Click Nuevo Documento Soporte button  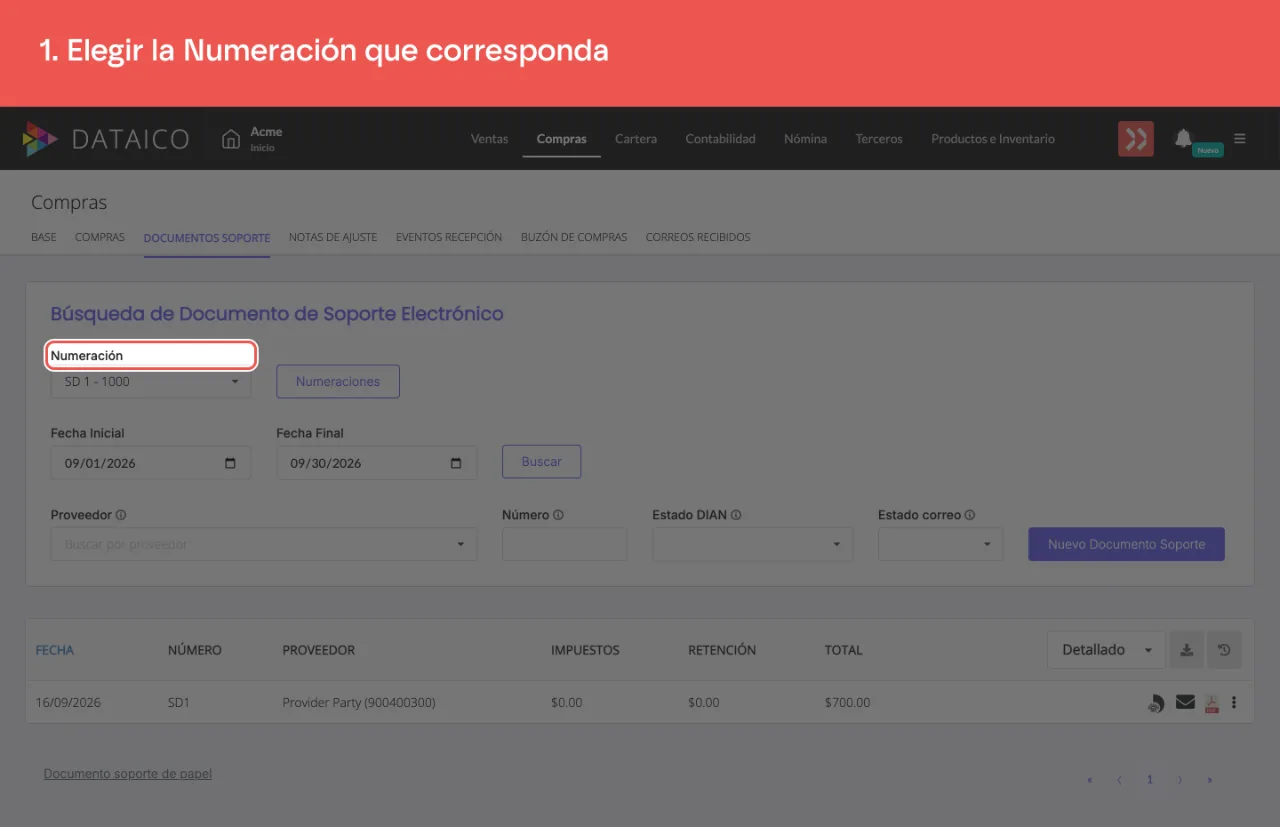[1127, 544]
